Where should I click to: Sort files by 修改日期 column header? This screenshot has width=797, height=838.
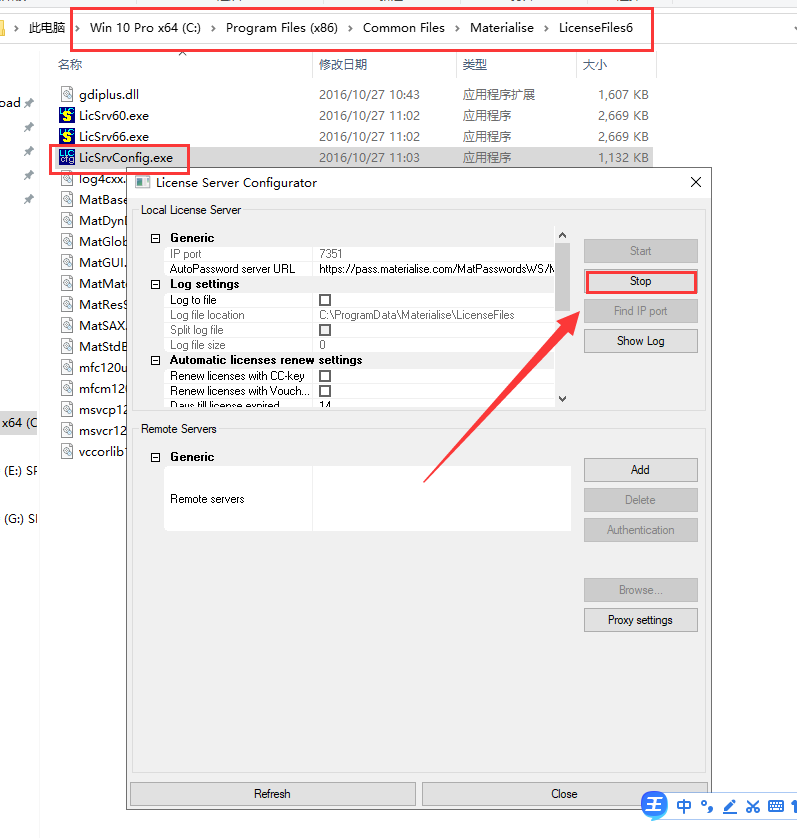(x=343, y=65)
